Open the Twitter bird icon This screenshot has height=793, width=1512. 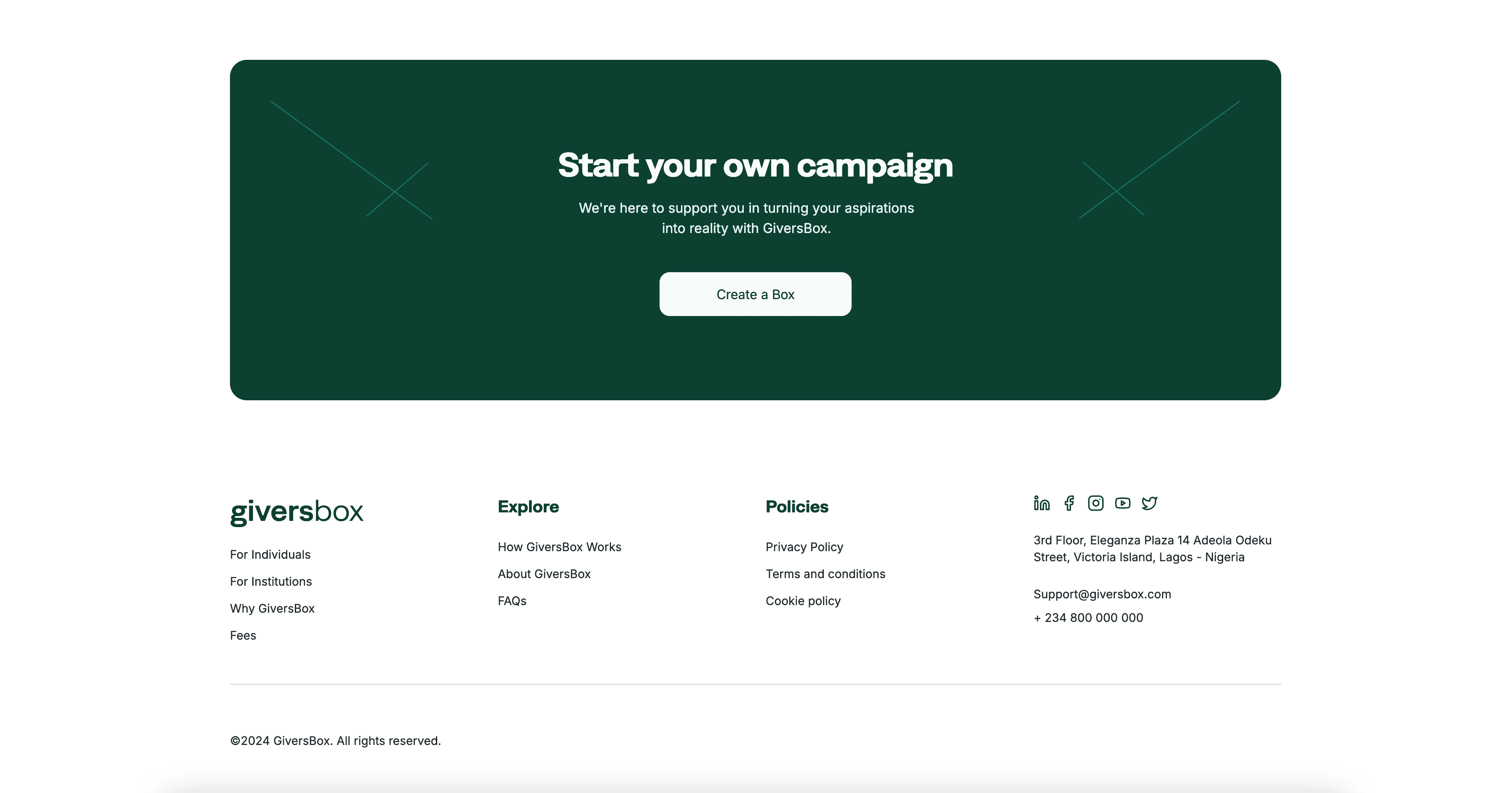tap(1149, 504)
